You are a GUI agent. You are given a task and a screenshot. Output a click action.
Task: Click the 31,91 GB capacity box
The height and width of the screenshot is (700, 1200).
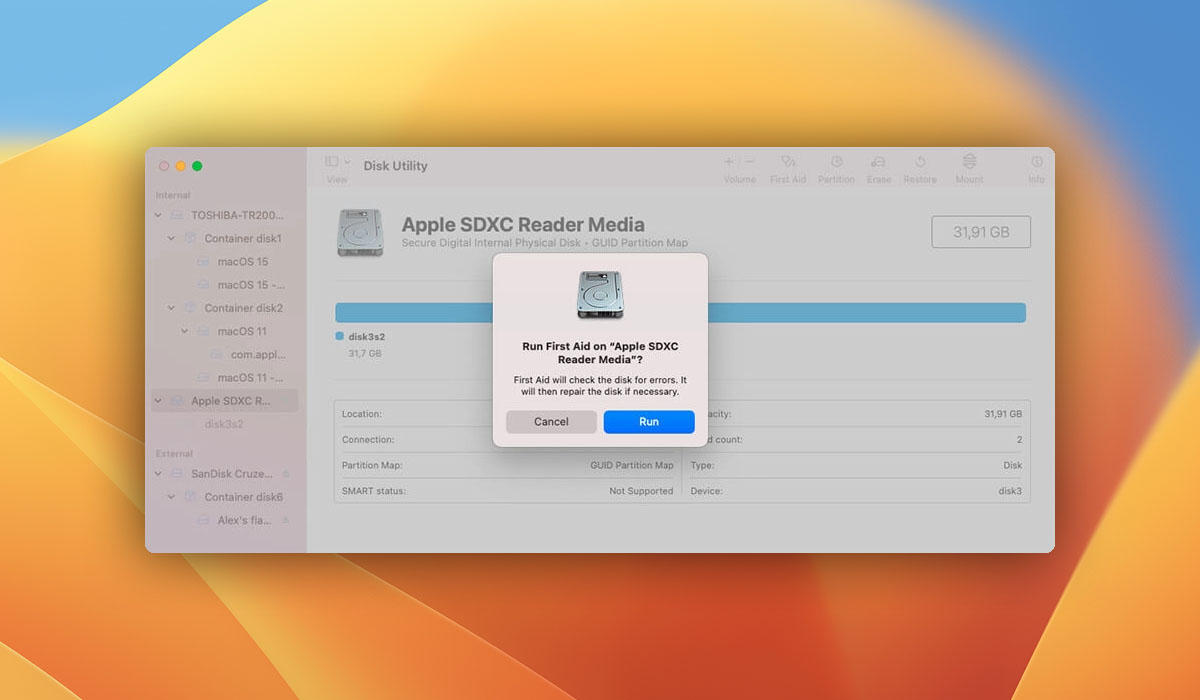click(x=981, y=232)
